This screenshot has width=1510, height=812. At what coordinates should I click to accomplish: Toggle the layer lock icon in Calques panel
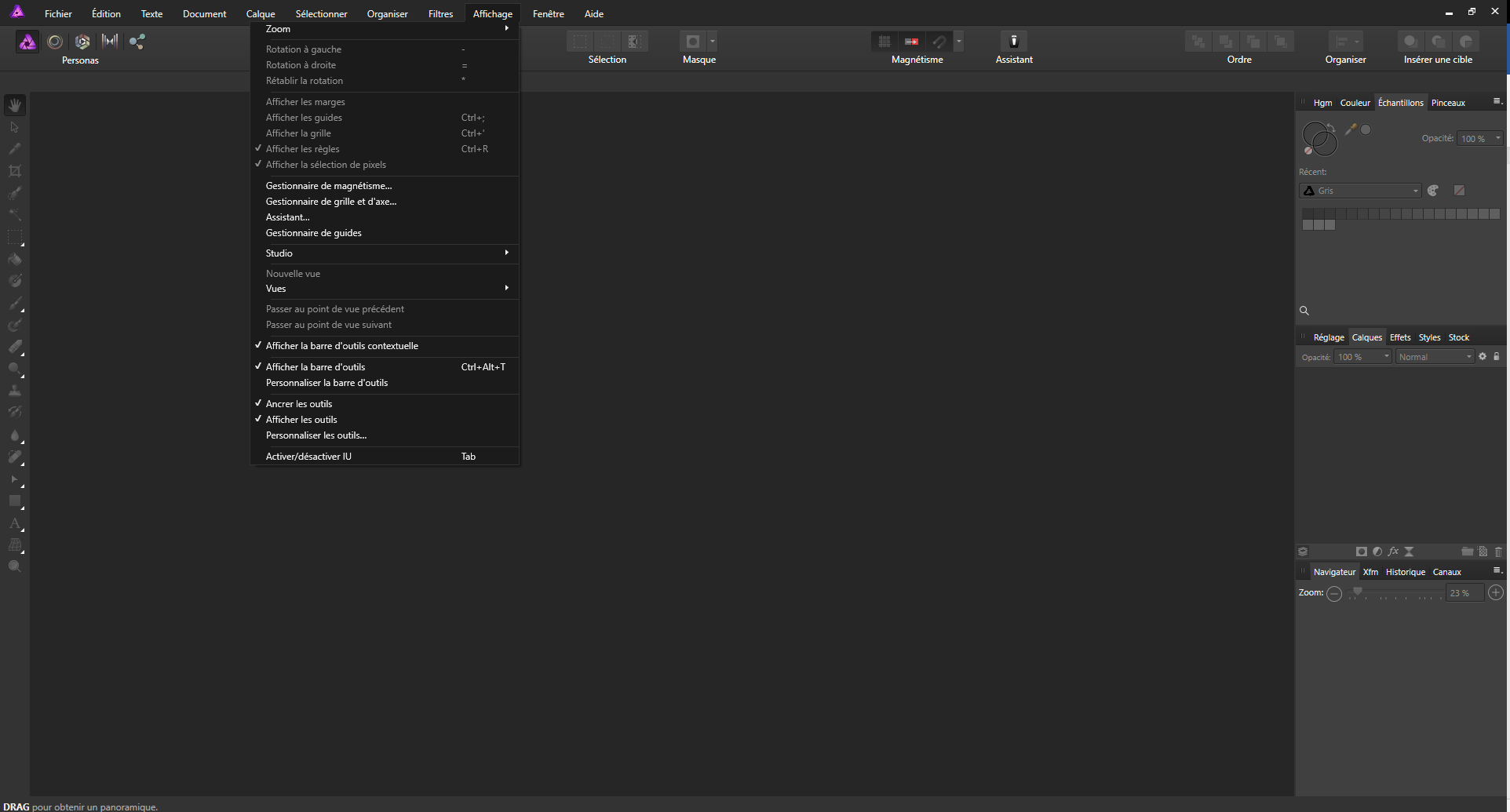pyautogui.click(x=1497, y=356)
